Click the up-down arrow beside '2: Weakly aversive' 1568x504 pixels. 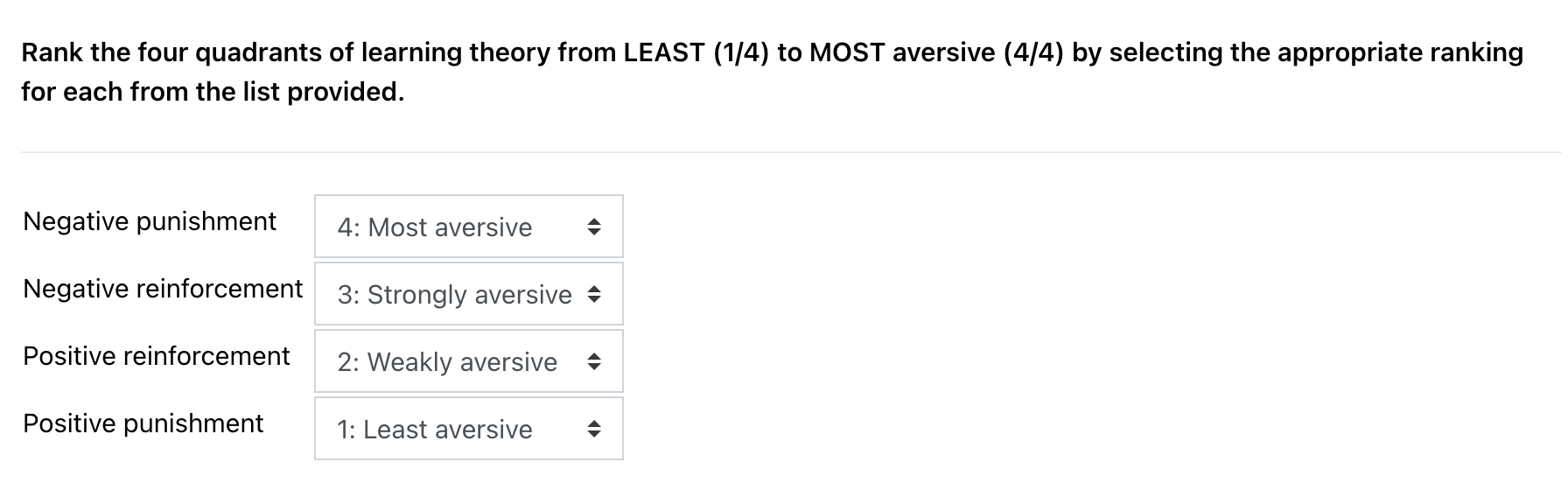click(x=593, y=361)
